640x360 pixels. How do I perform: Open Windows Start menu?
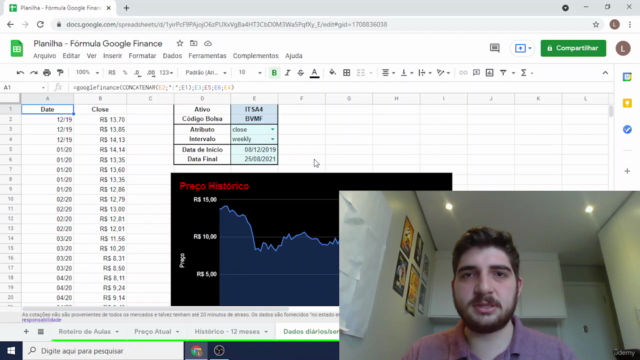point(11,351)
